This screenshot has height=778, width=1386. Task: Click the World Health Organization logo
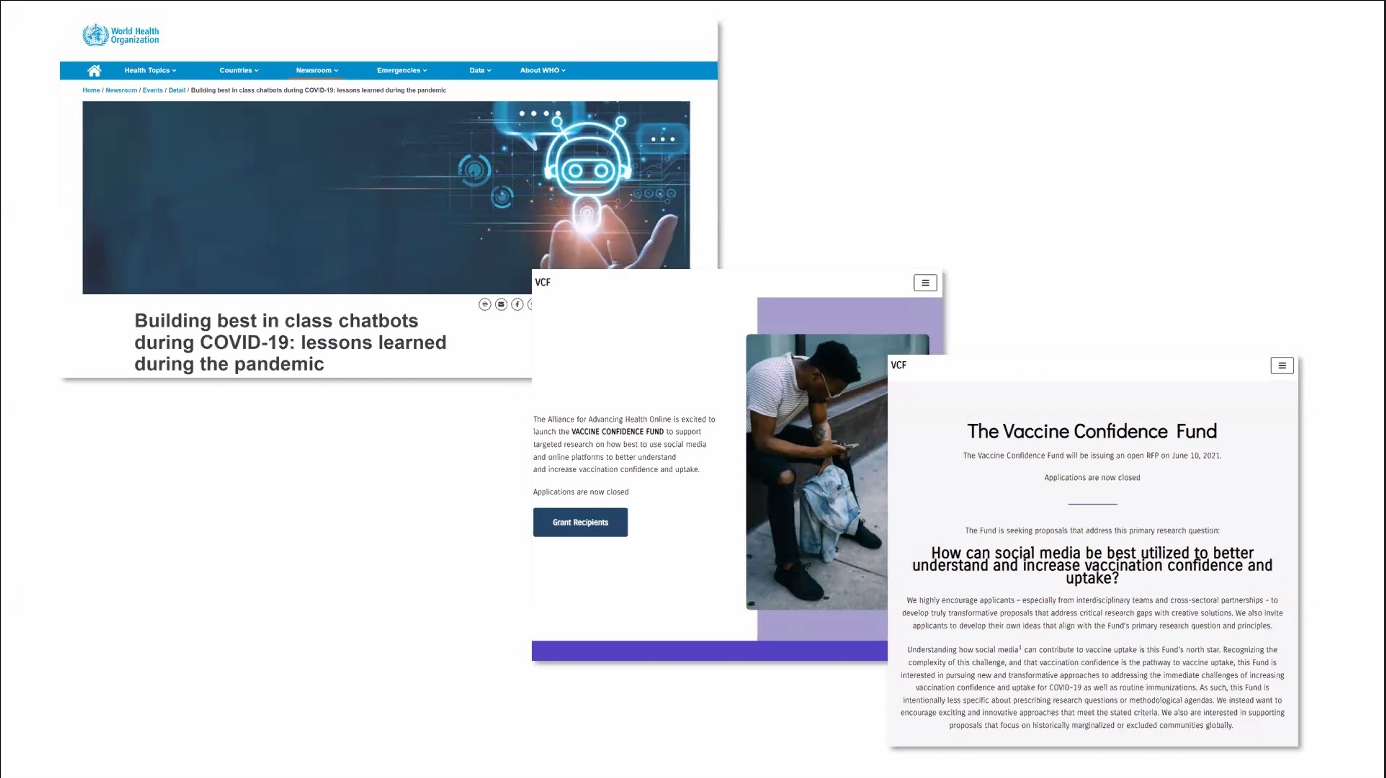(121, 35)
